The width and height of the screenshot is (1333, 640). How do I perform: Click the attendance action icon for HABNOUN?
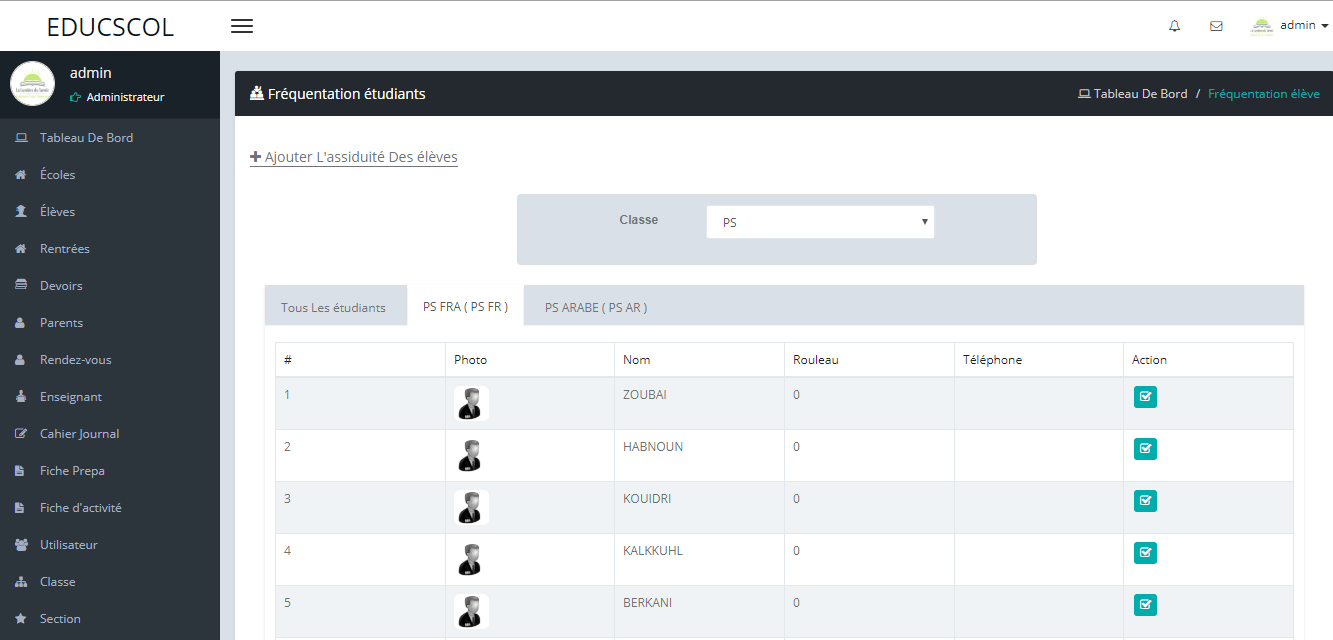tap(1144, 448)
